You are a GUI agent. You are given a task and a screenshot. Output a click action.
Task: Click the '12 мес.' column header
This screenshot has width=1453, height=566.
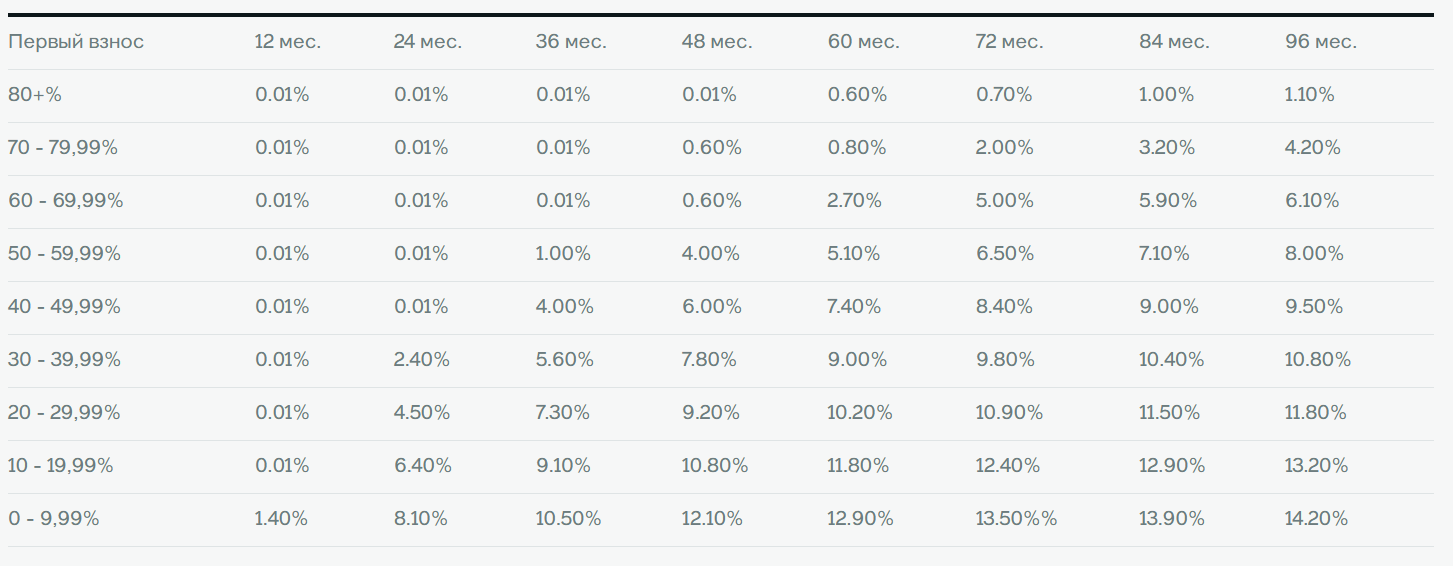click(288, 42)
